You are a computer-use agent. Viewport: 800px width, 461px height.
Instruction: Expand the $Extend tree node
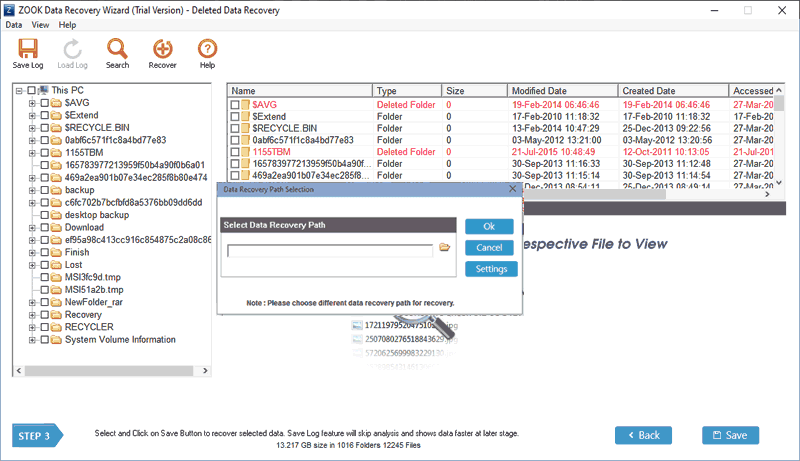pyautogui.click(x=32, y=115)
